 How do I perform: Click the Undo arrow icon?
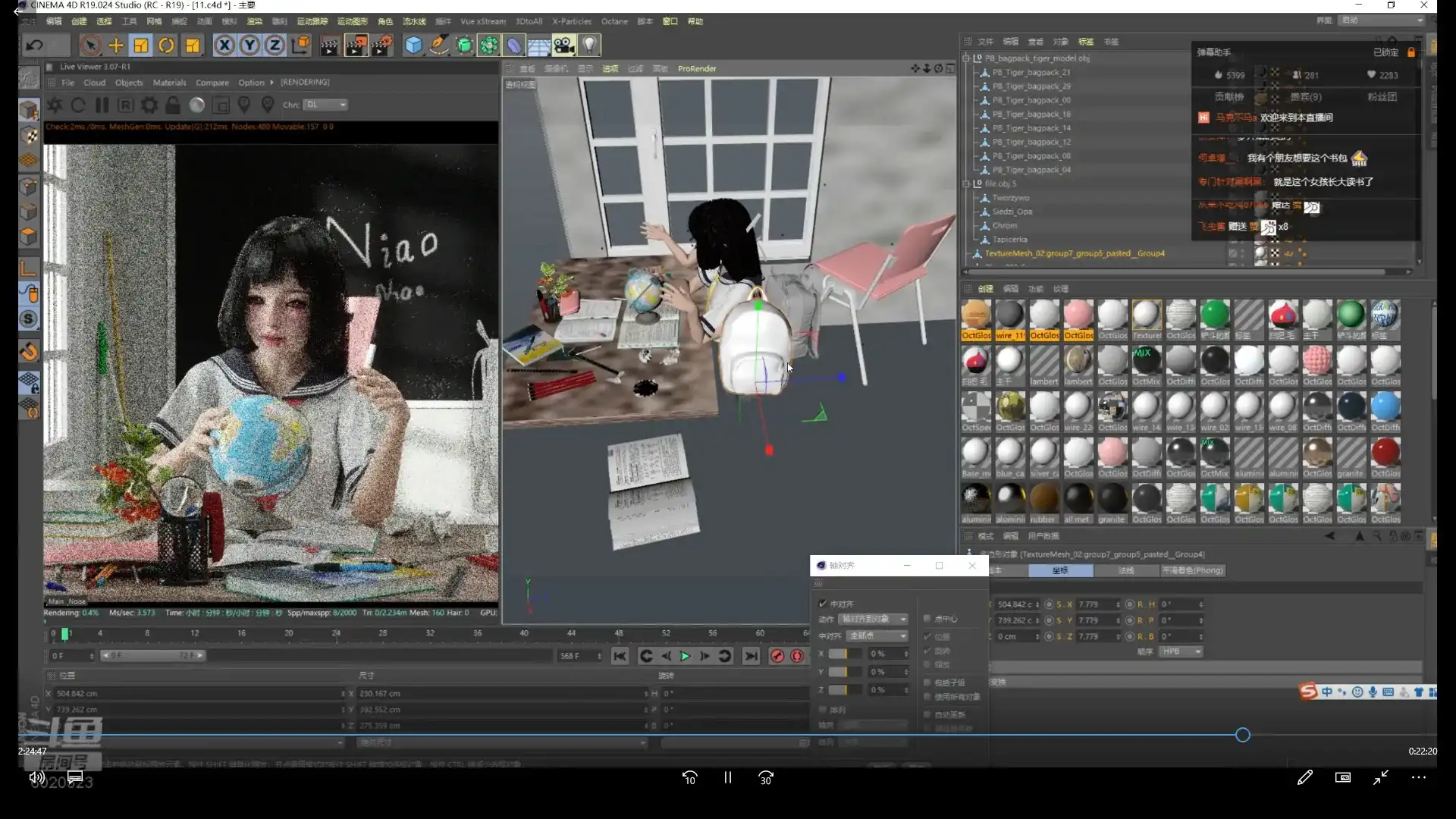35,45
